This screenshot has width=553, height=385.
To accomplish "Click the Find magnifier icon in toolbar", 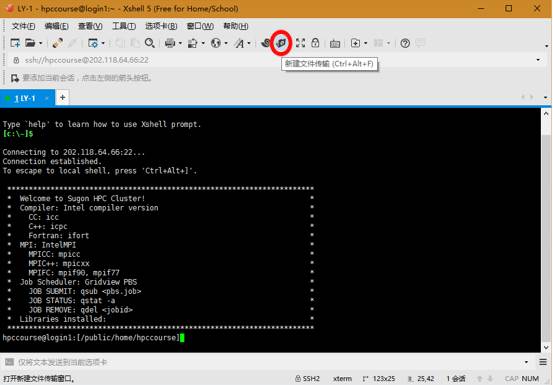I will pyautogui.click(x=150, y=43).
